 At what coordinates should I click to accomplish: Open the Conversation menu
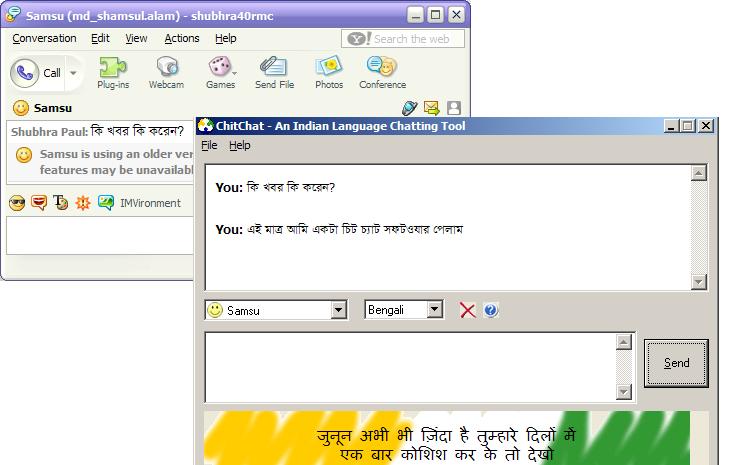44,38
